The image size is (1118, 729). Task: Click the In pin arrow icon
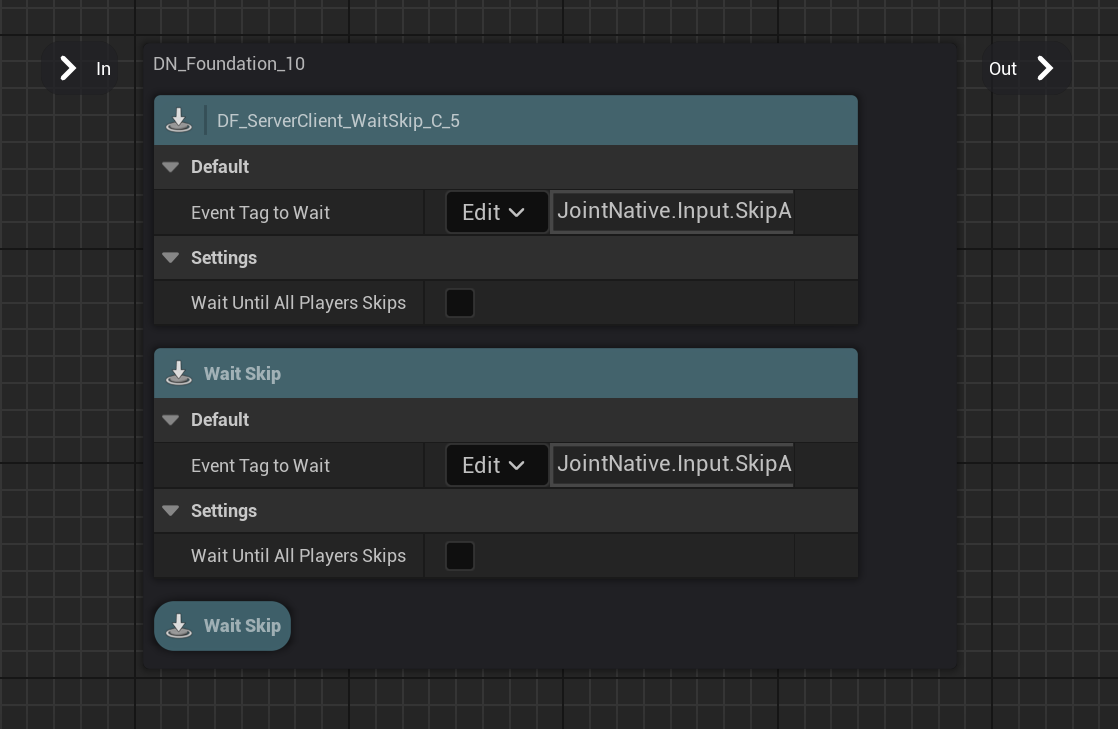point(68,68)
